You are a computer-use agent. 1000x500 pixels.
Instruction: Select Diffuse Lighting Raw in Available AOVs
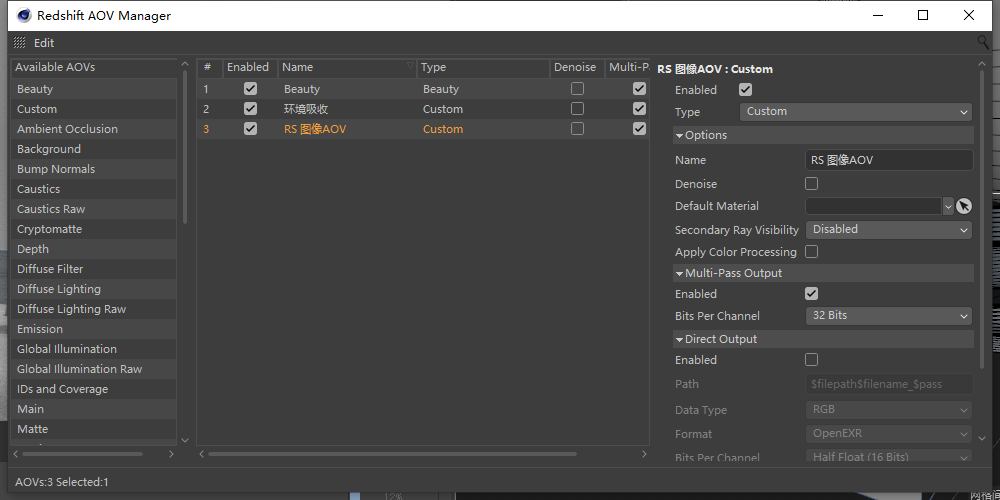point(94,309)
